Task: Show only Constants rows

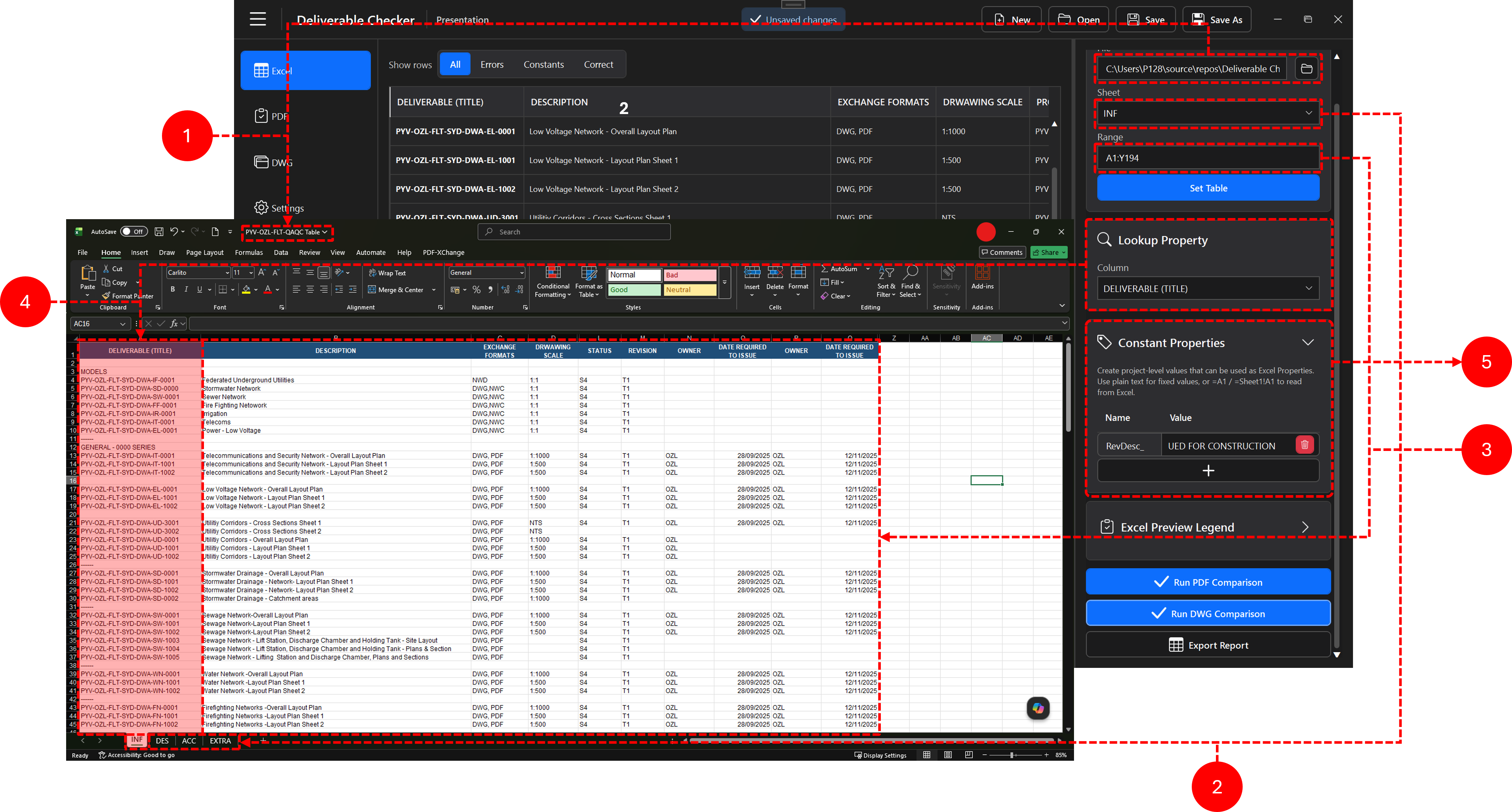Action: click(x=544, y=65)
